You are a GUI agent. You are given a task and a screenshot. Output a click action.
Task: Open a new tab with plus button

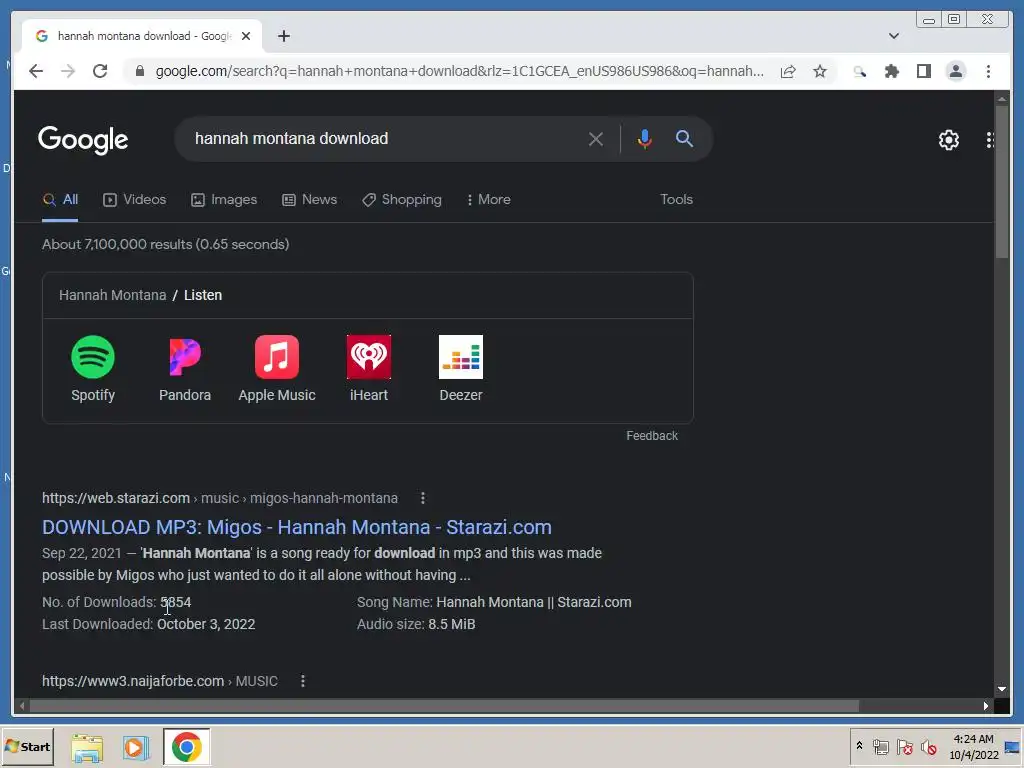(283, 36)
